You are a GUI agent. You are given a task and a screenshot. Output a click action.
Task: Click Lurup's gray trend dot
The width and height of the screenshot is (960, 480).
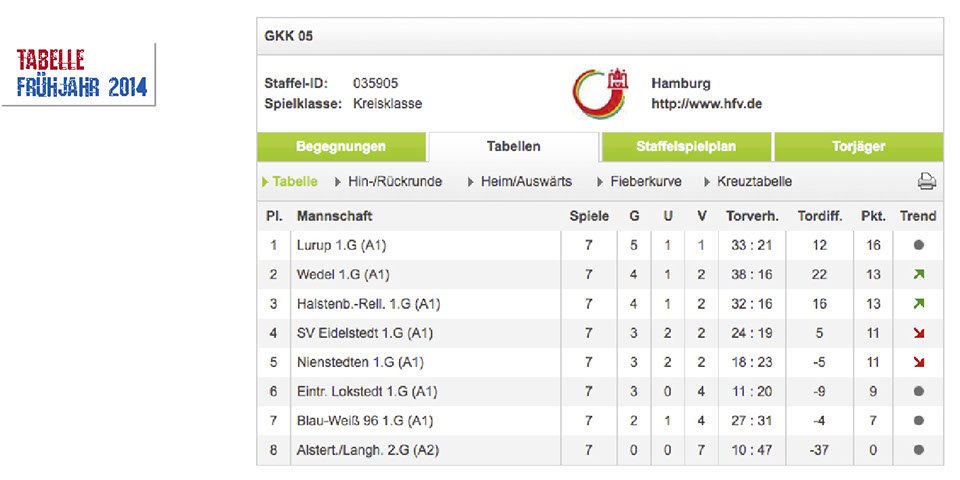pyautogui.click(x=918, y=245)
